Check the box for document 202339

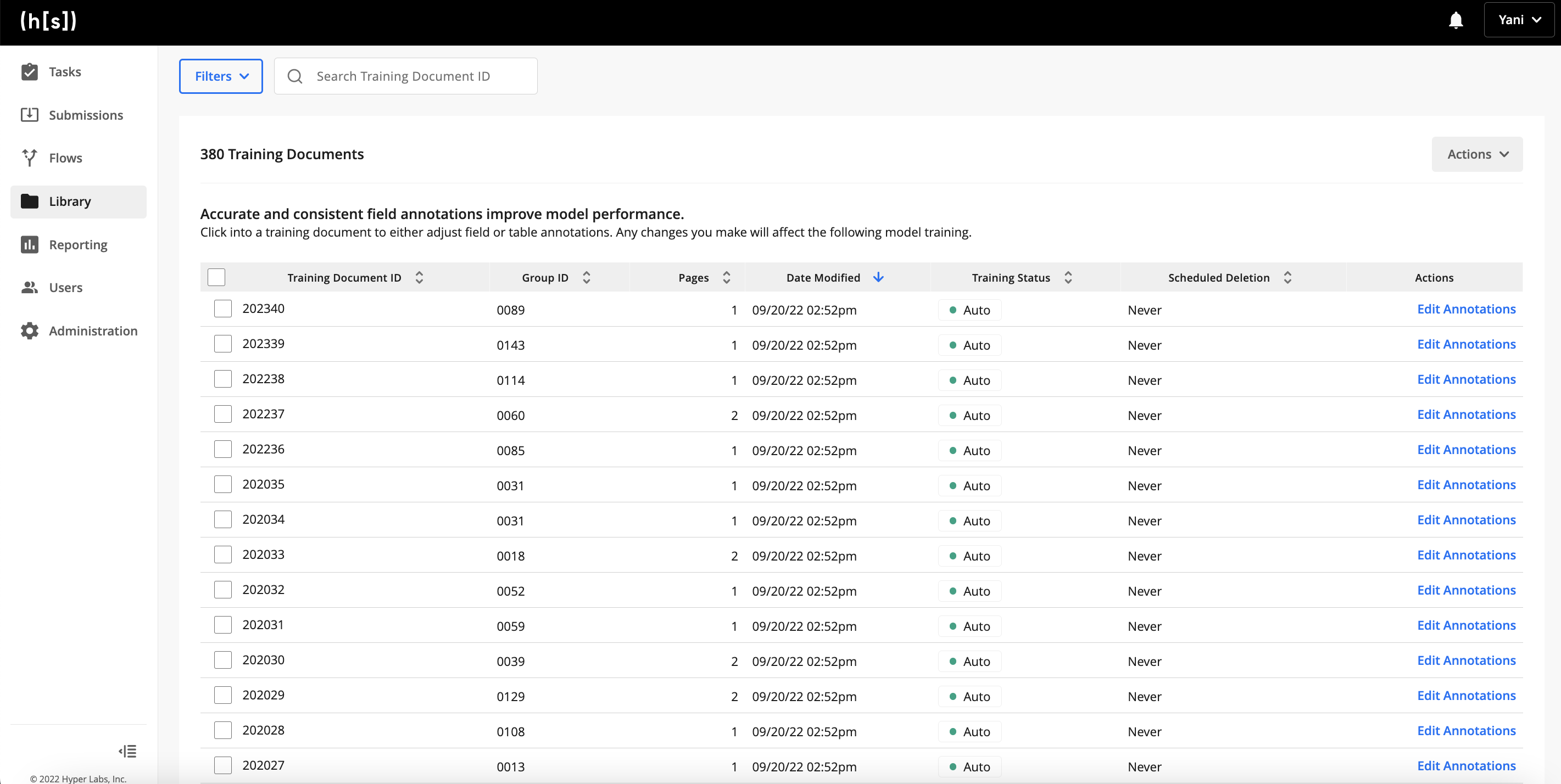(x=223, y=344)
